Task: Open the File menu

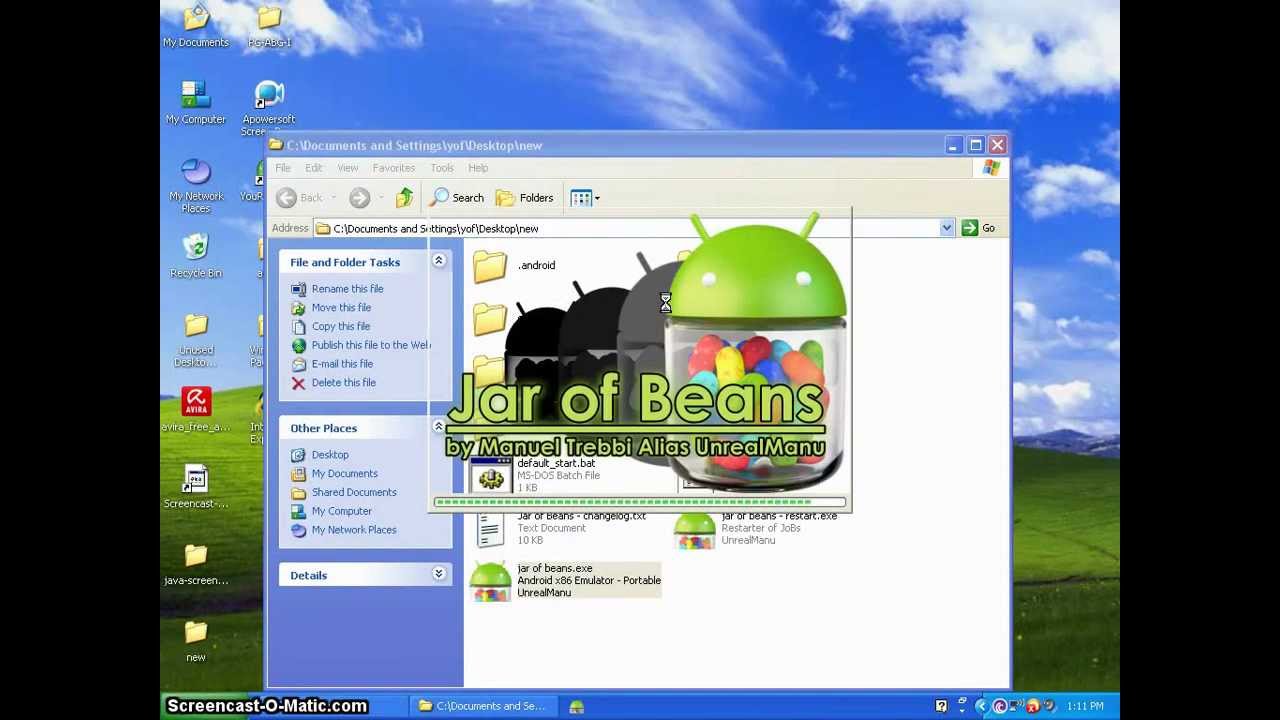Action: [283, 168]
